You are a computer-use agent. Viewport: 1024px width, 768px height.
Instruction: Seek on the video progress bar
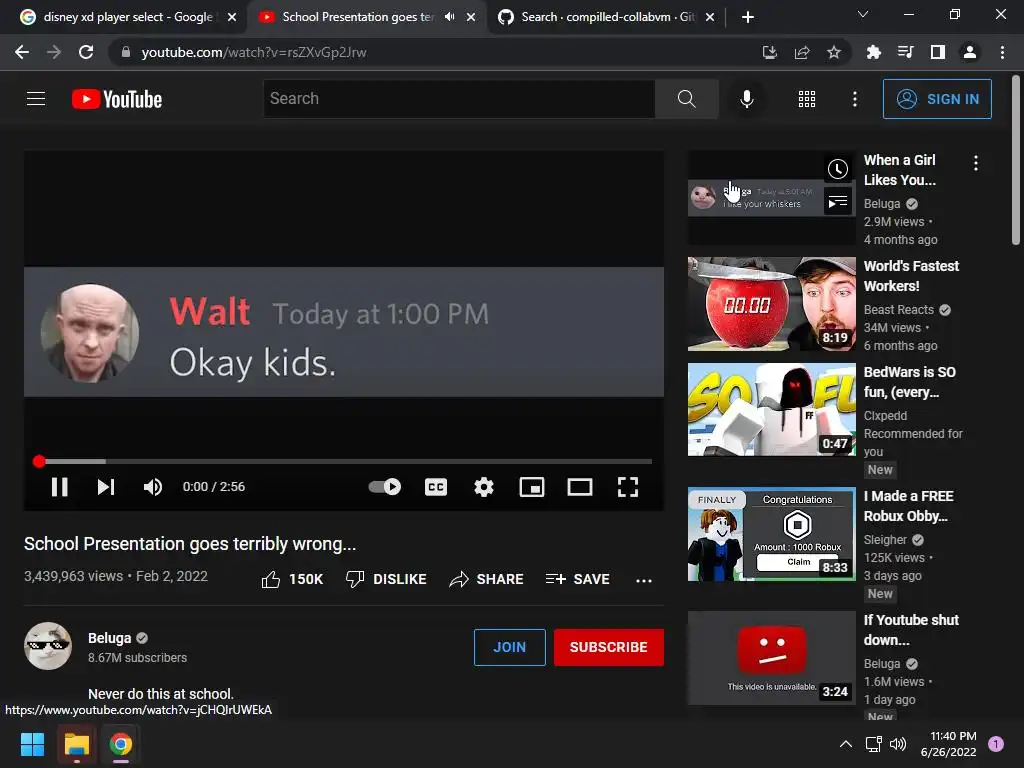tap(344, 461)
